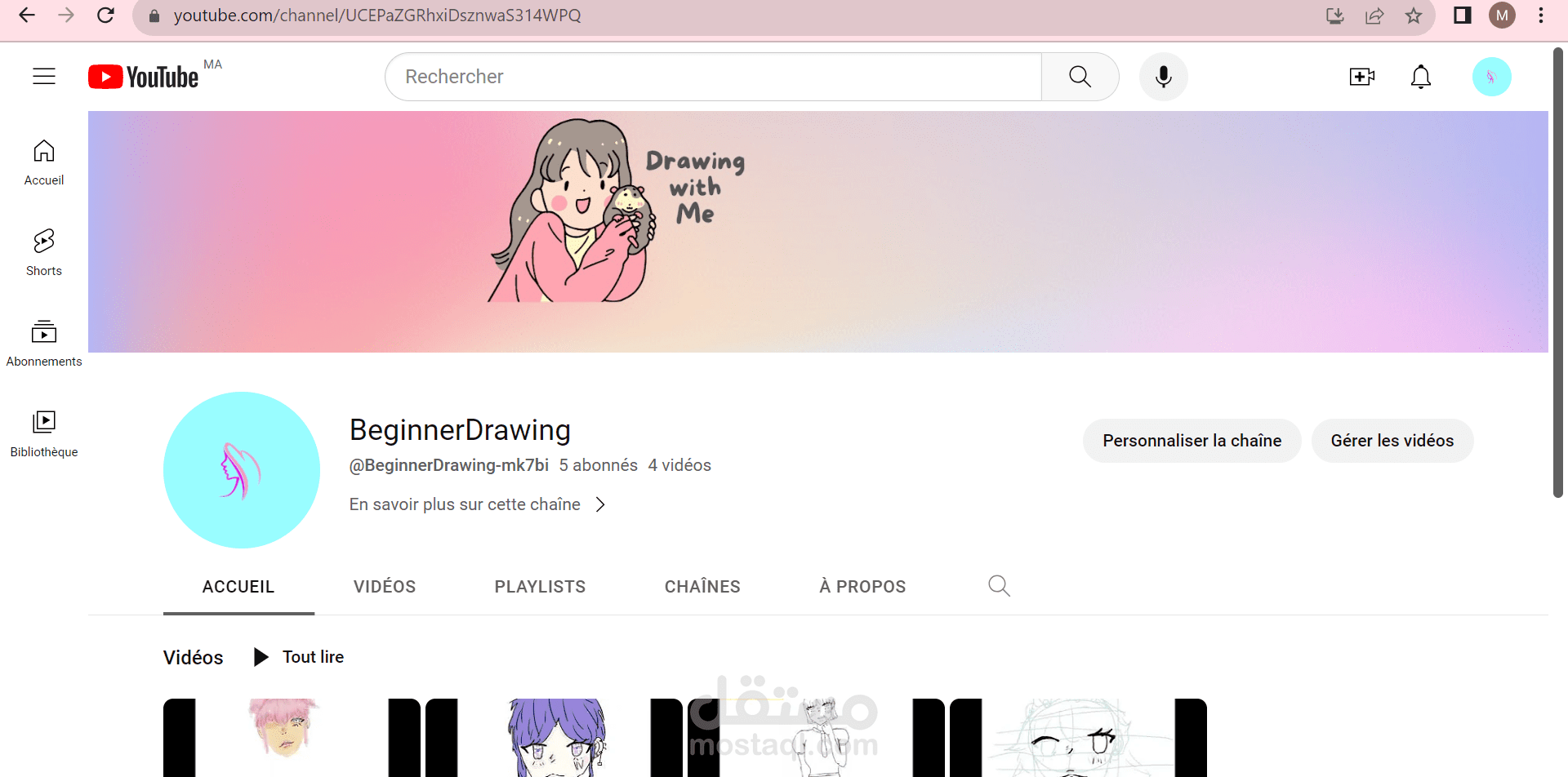Open Bibliothèque in the sidebar

pyautogui.click(x=44, y=434)
